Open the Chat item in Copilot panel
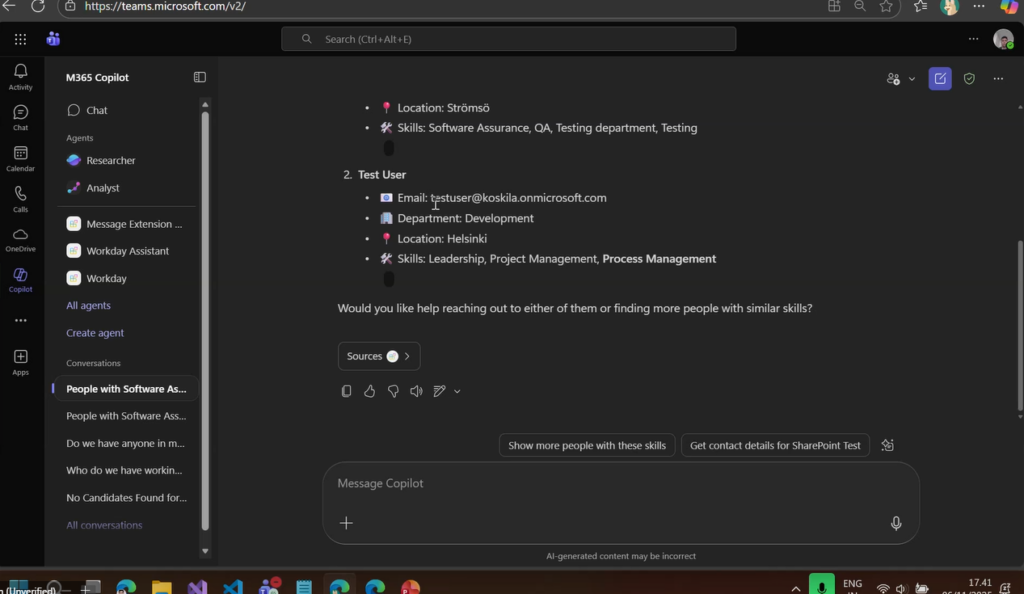 [x=127, y=110]
